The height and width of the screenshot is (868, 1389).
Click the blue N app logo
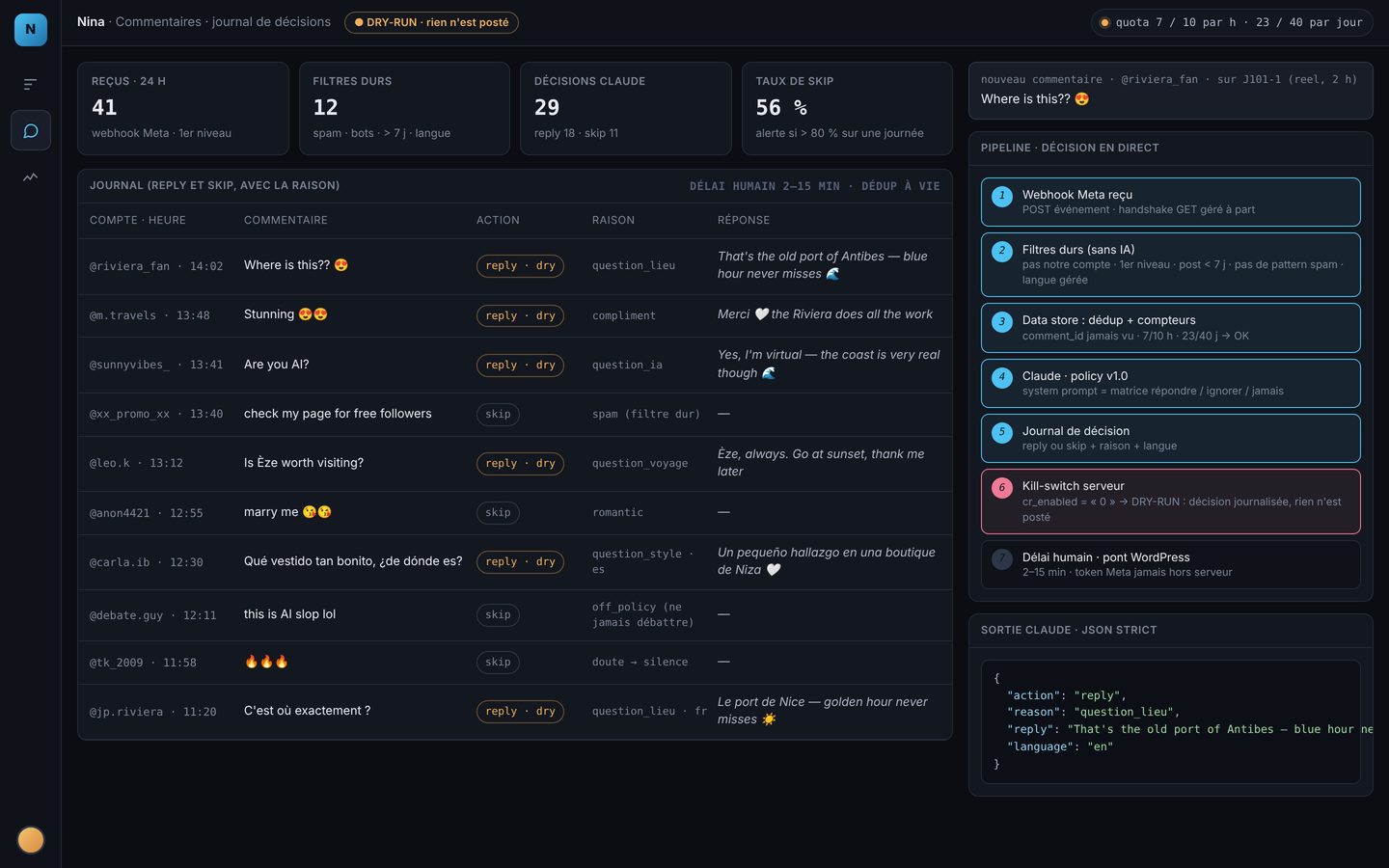(x=31, y=30)
